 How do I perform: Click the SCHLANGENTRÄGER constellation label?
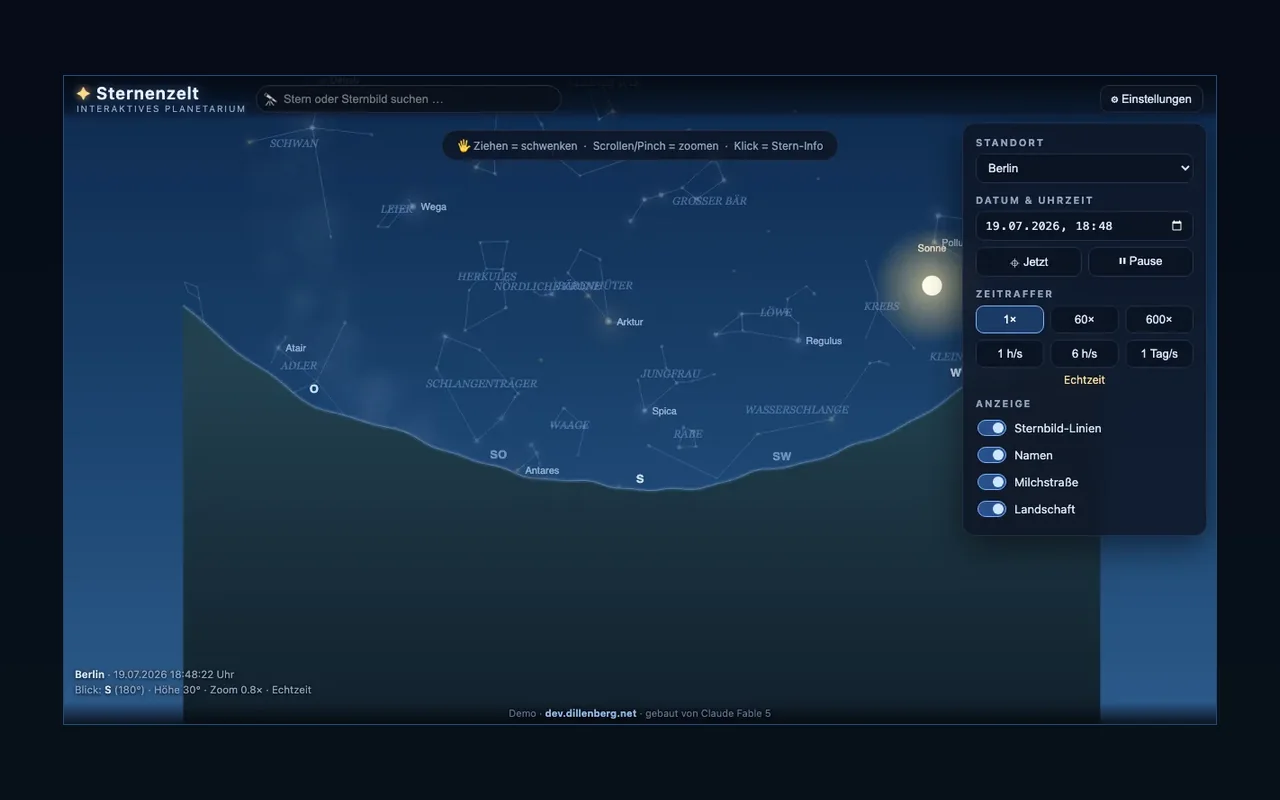click(481, 384)
